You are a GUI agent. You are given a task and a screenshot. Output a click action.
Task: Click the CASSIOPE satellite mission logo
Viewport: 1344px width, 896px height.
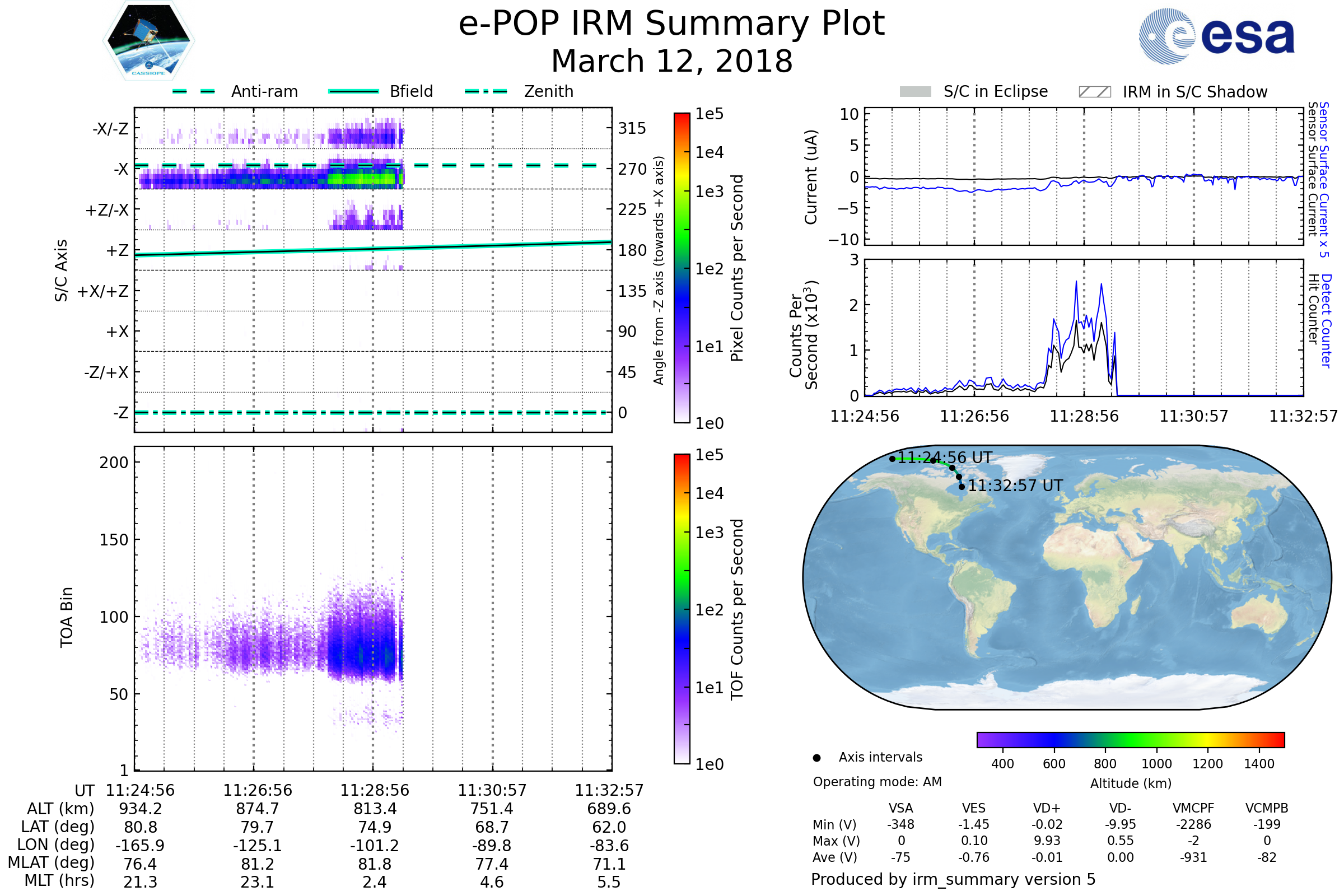pos(148,41)
